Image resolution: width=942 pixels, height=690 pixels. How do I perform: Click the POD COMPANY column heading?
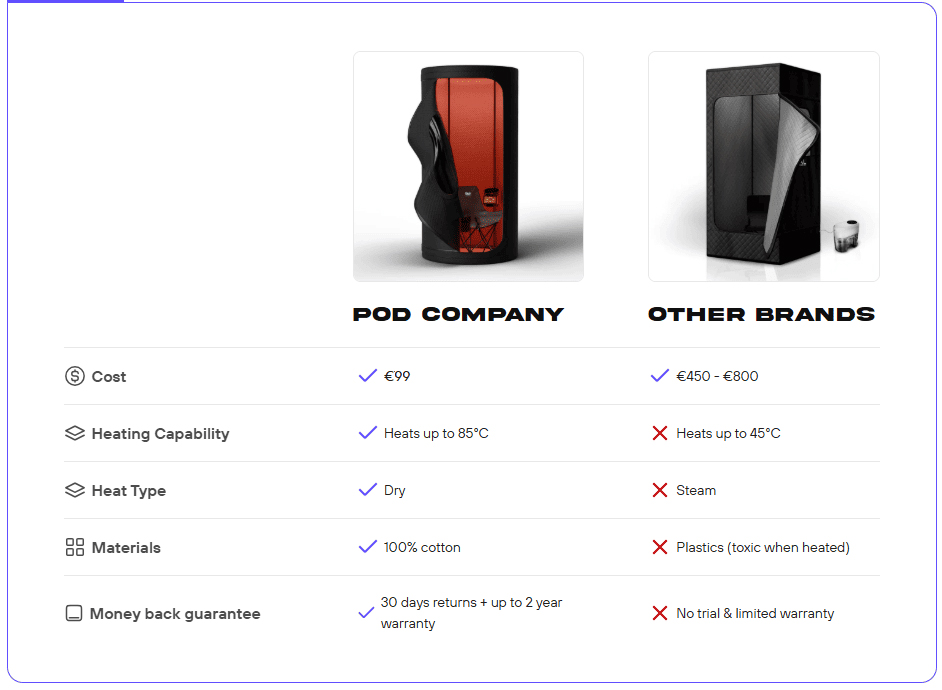point(458,314)
